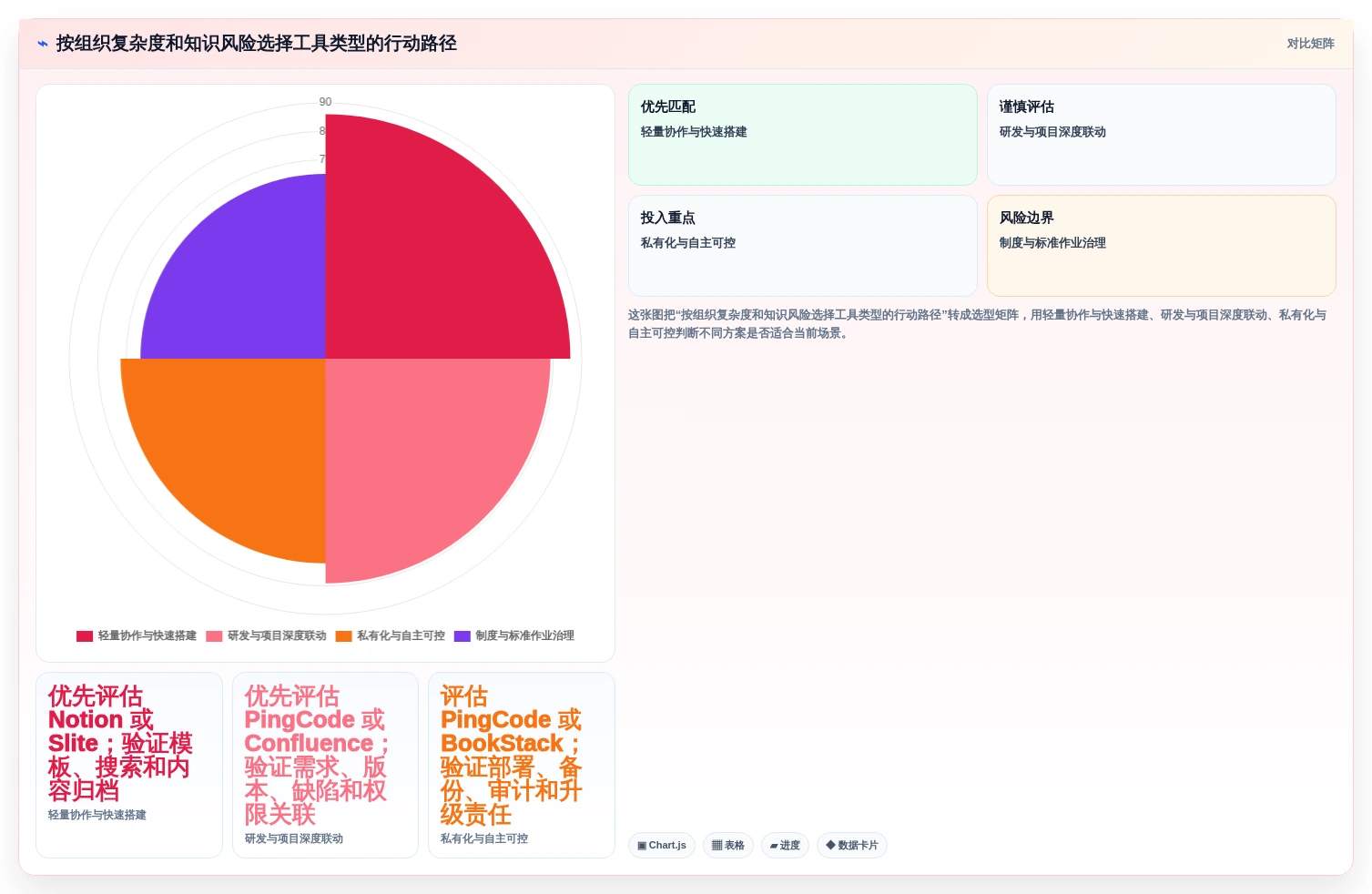Click the chart title 按组织复杂度和知识风险选择工具类型的行动路径
1372x894 pixels.
pos(256,44)
